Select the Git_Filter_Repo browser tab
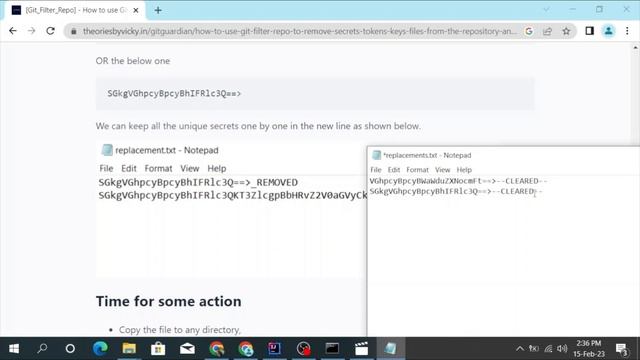Image resolution: width=640 pixels, height=360 pixels. pyautogui.click(x=76, y=10)
